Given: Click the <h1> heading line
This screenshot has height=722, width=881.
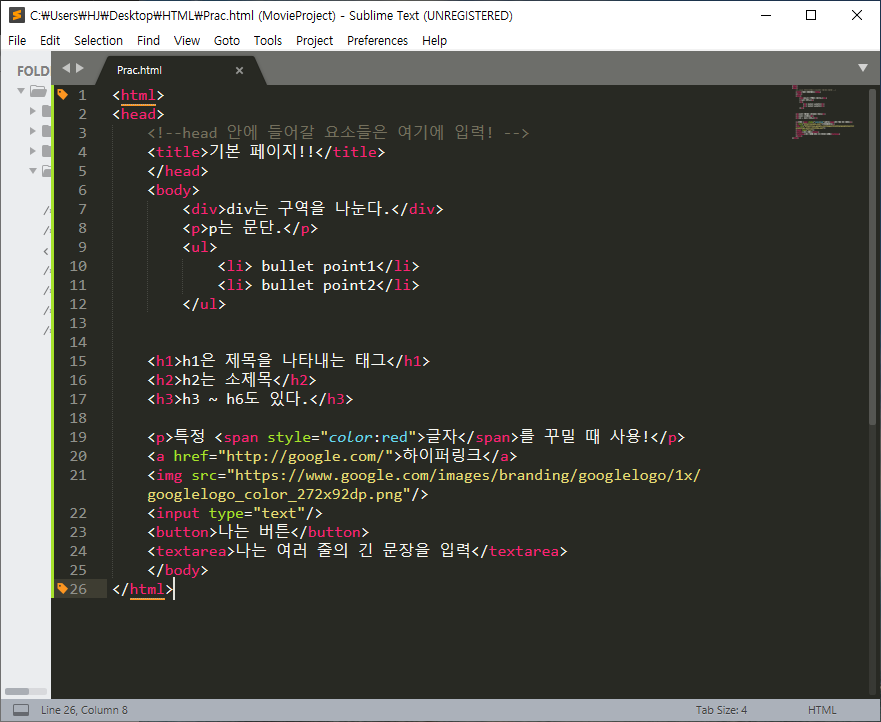Looking at the screenshot, I should coord(289,361).
